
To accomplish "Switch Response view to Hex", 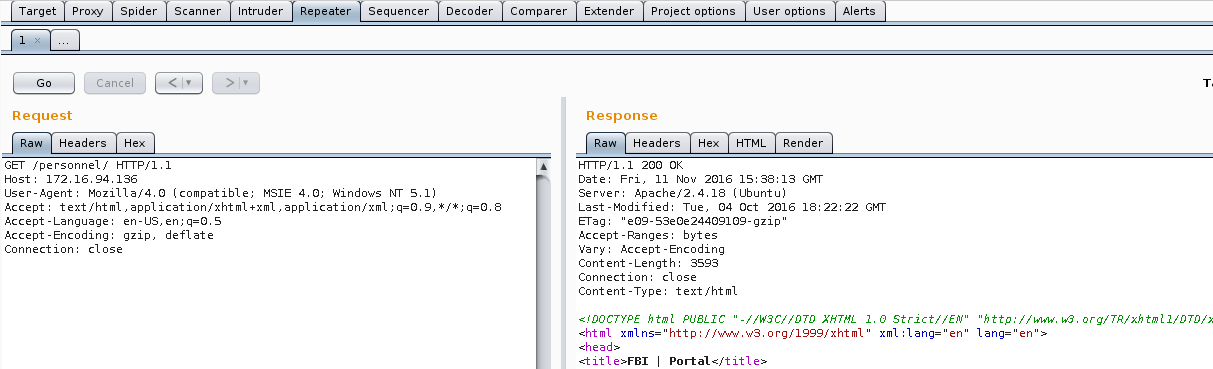I will 709,143.
